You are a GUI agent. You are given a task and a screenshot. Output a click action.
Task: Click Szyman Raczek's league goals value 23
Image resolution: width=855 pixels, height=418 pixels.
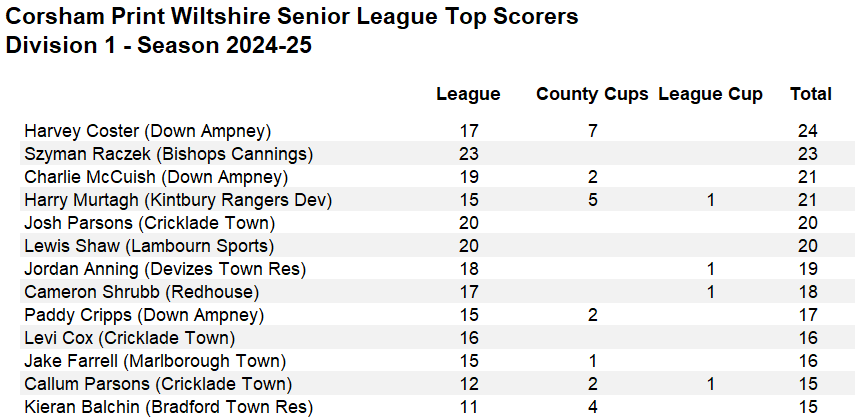[x=469, y=154]
